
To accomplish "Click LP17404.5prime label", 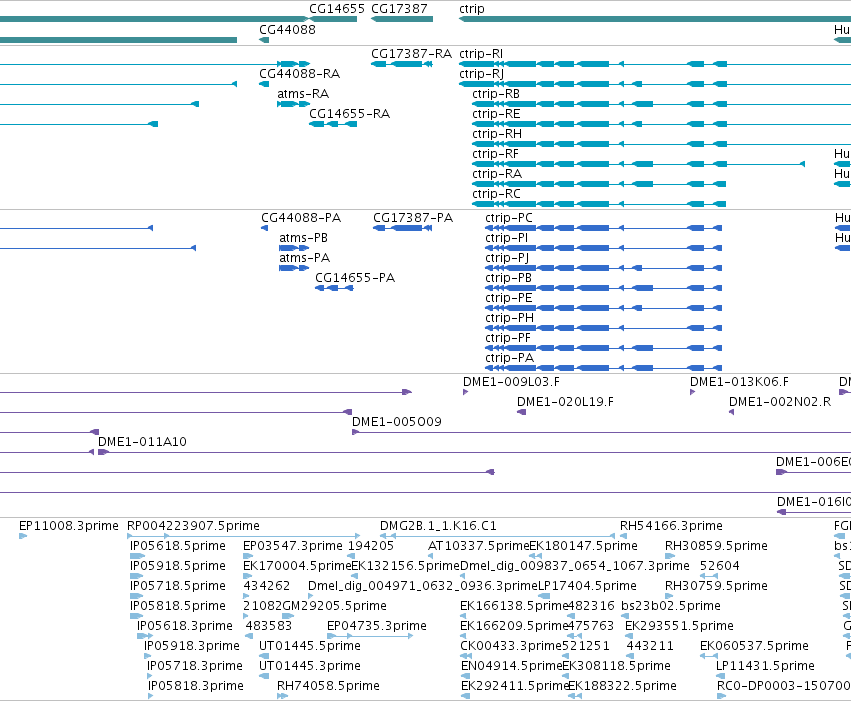I will pos(587,587).
